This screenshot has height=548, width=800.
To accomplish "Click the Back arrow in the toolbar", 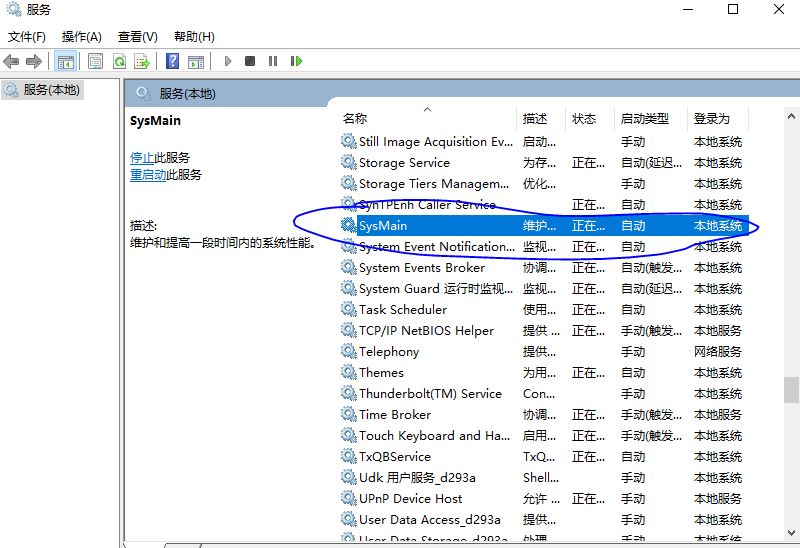I will pos(12,61).
